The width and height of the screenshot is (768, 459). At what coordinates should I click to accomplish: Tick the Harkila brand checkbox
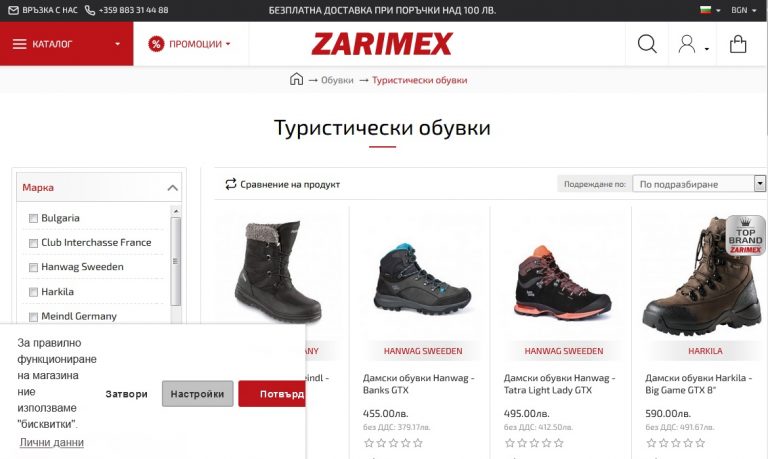(33, 292)
